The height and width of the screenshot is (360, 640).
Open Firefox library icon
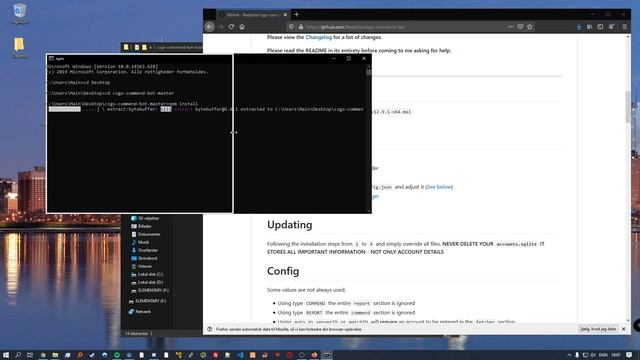[589, 27]
